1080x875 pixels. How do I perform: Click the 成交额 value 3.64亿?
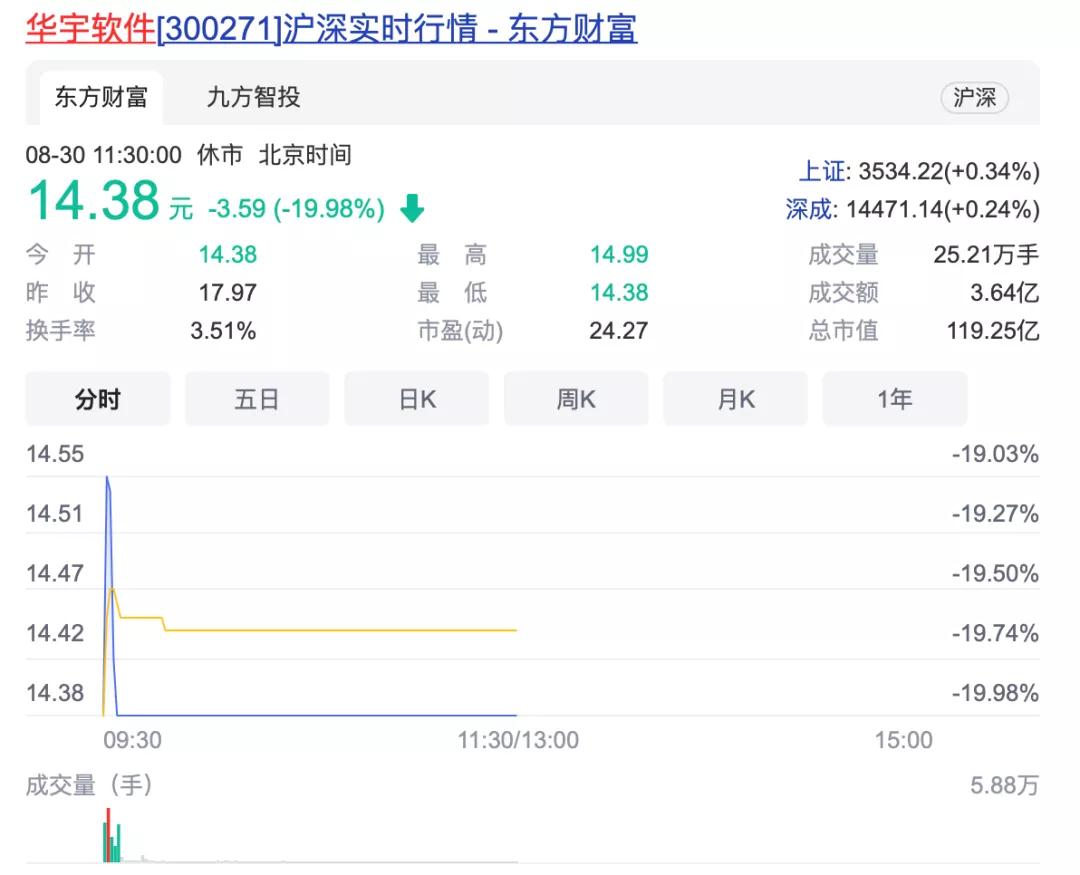pyautogui.click(x=1005, y=292)
